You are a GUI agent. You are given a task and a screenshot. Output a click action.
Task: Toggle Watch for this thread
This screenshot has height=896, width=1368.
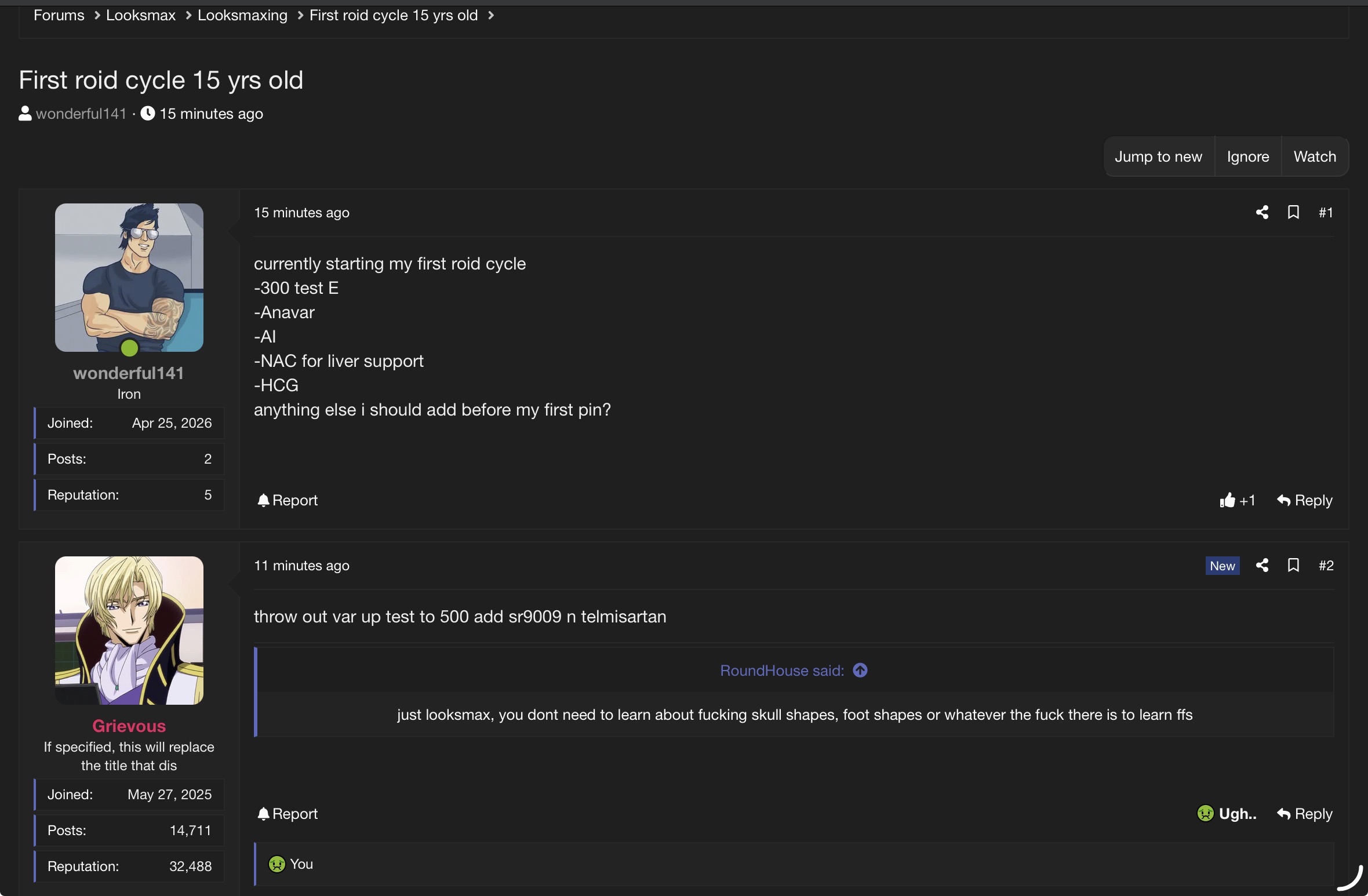(x=1315, y=156)
